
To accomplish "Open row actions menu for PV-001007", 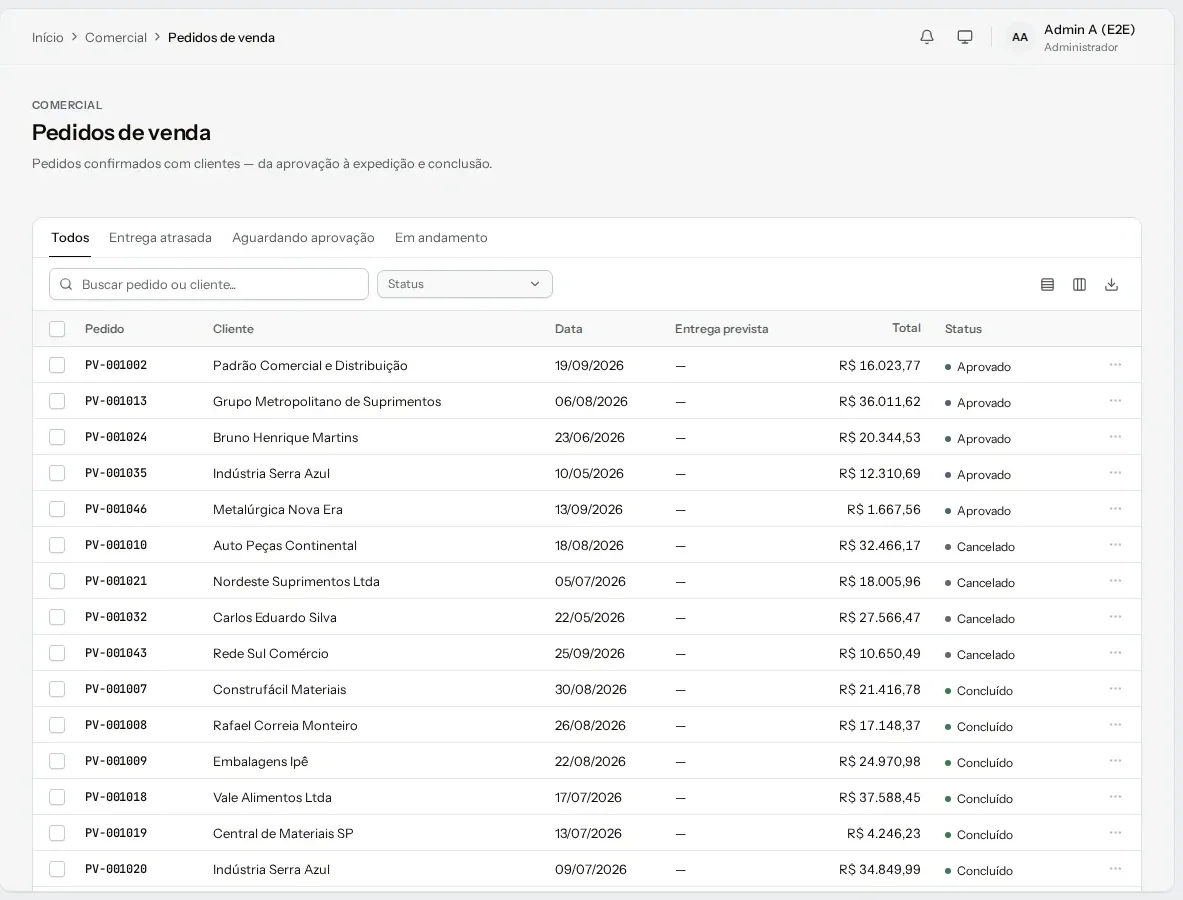I will [x=1115, y=689].
